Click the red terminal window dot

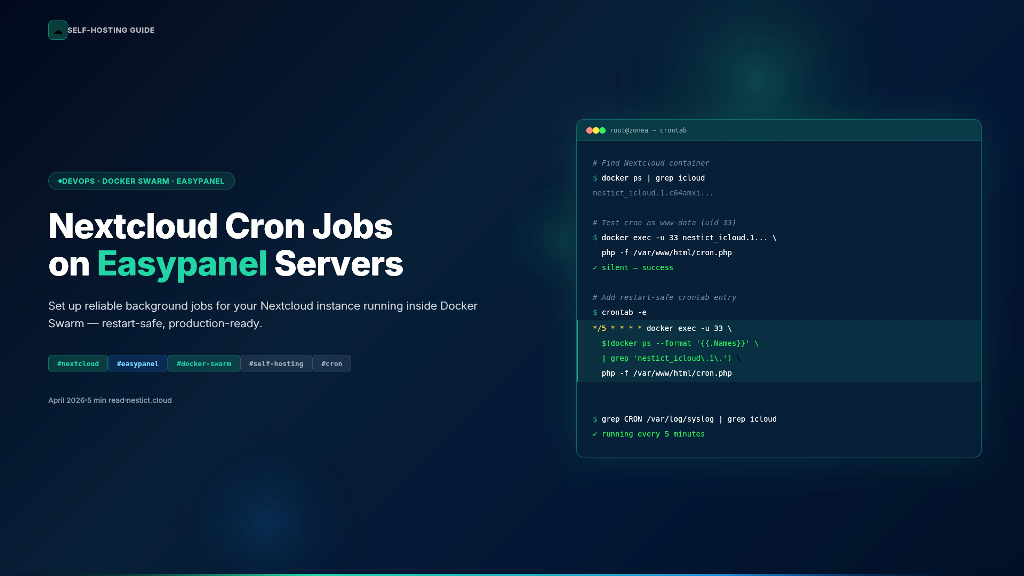point(589,131)
